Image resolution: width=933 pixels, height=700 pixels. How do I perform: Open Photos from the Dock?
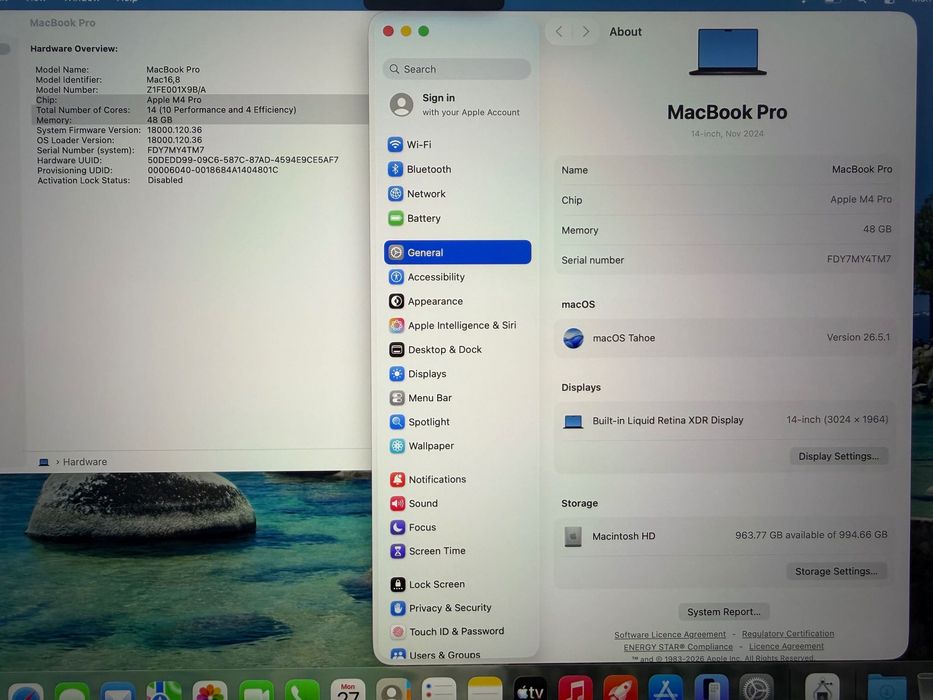coord(209,692)
